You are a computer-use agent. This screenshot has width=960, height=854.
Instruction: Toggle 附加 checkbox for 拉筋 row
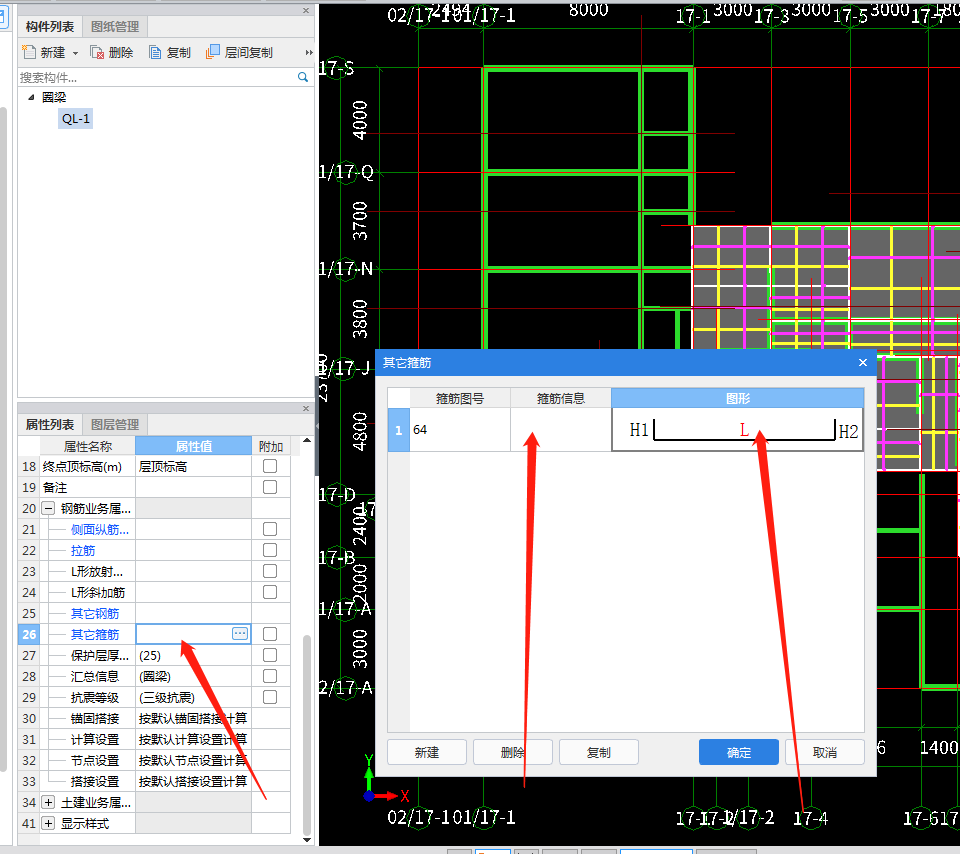tap(270, 550)
